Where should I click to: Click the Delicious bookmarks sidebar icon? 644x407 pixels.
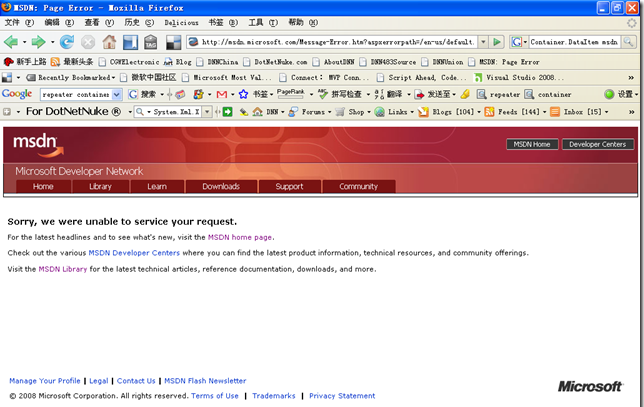[130, 42]
